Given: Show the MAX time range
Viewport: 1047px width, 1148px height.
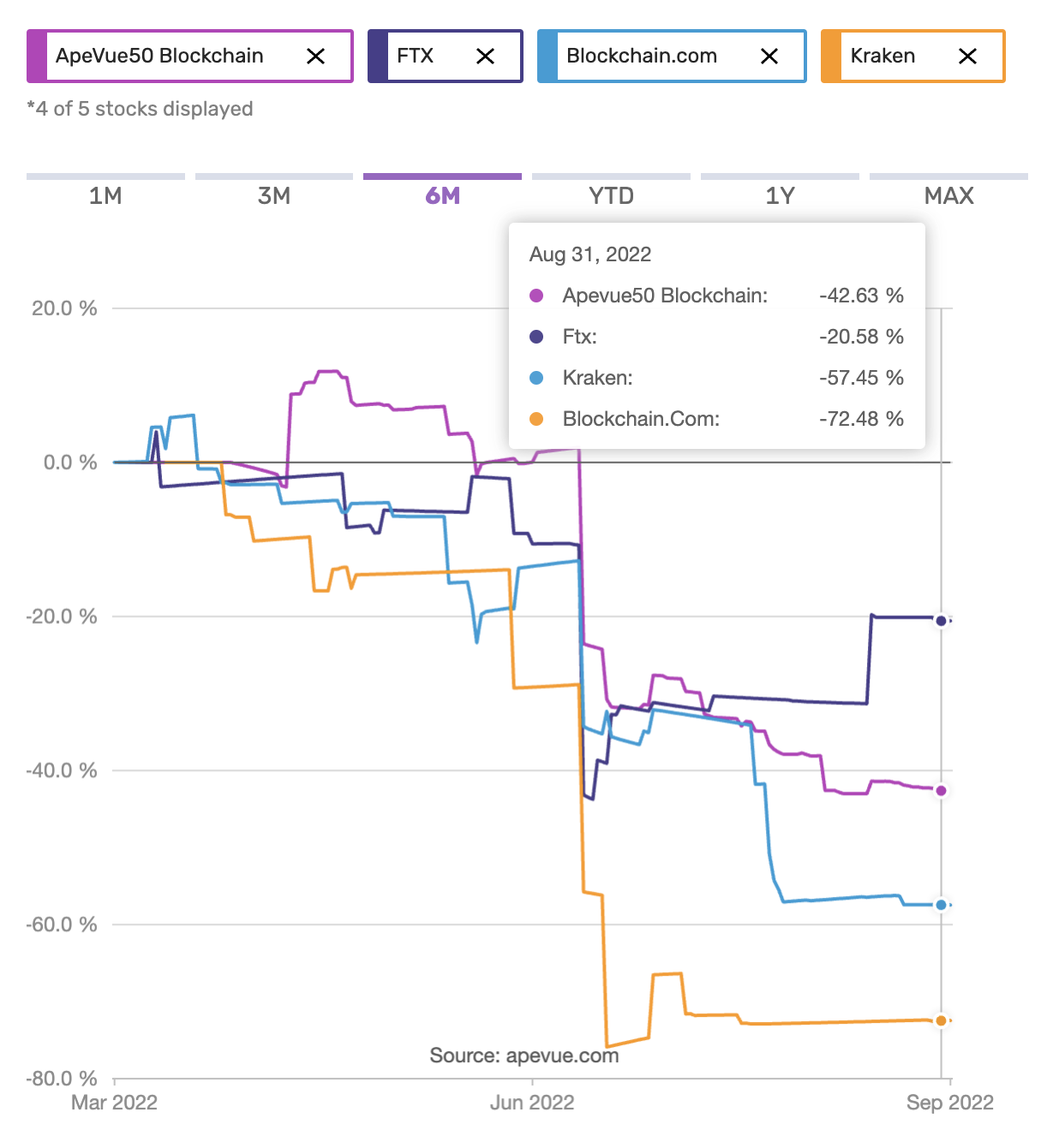Looking at the screenshot, I should point(948,195).
